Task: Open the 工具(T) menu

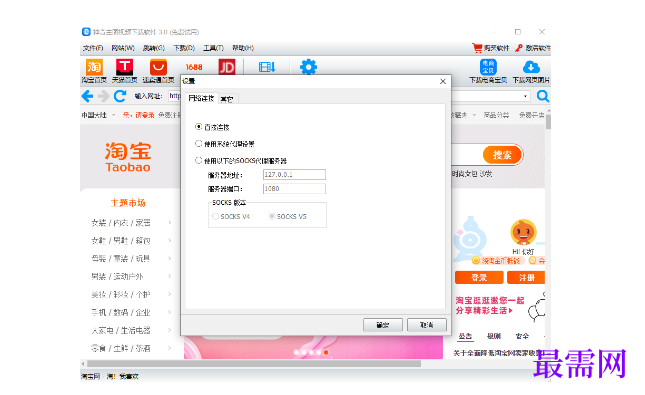Action: coord(213,48)
